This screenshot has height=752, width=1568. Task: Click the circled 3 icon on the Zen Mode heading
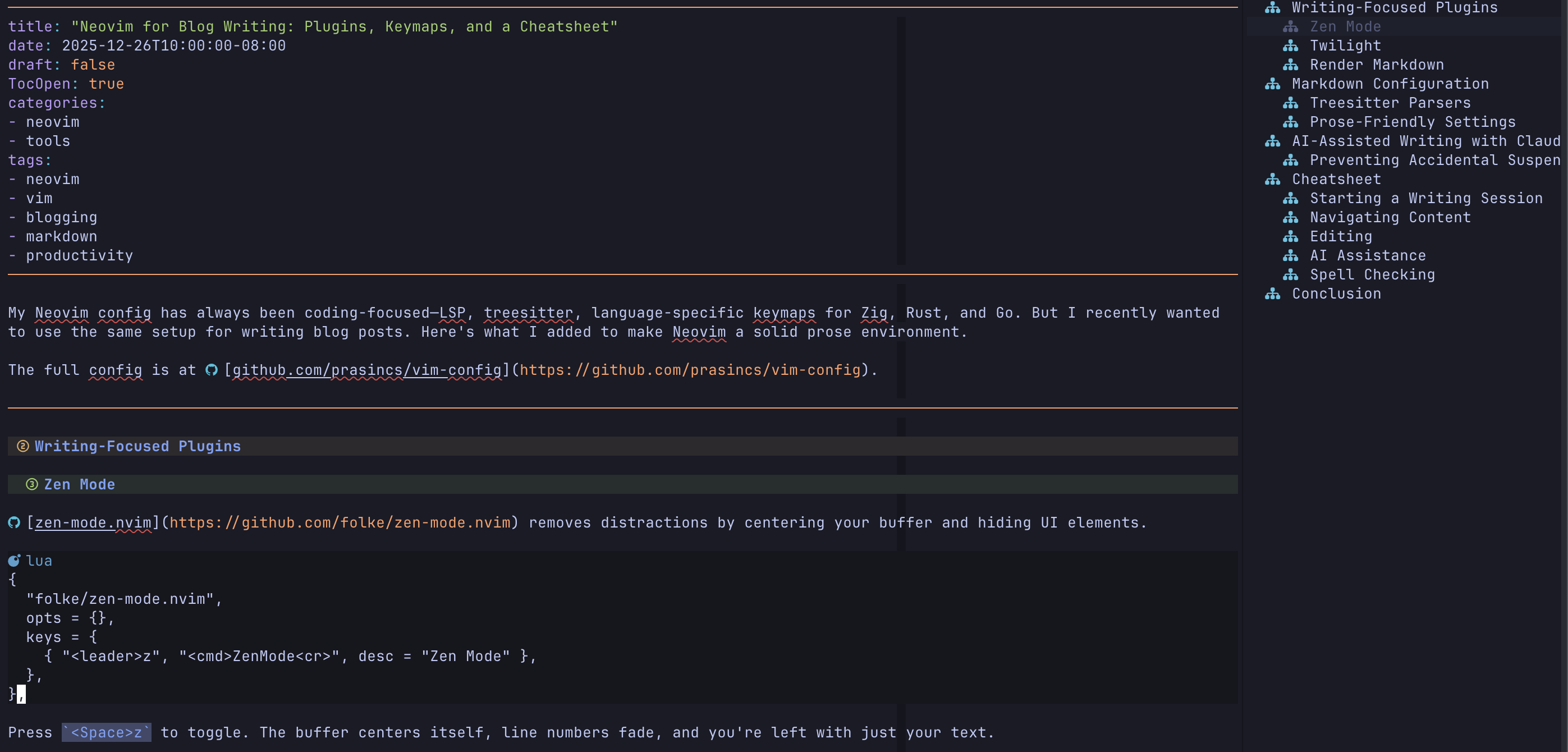[31, 485]
